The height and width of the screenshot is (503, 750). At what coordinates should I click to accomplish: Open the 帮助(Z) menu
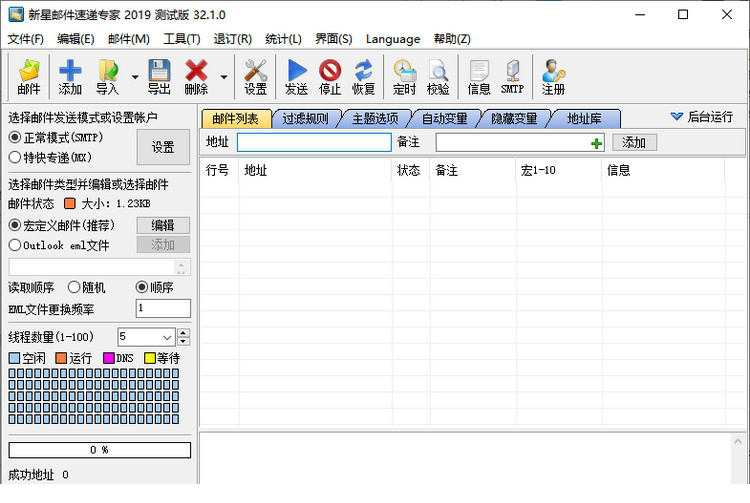[452, 39]
